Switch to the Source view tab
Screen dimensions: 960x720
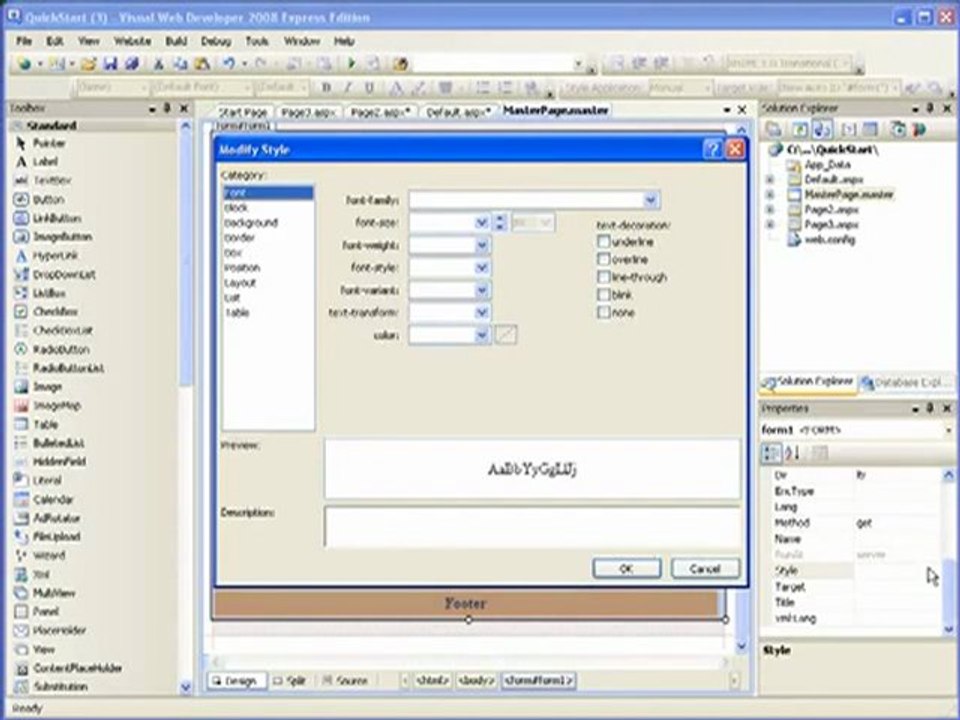pyautogui.click(x=345, y=680)
